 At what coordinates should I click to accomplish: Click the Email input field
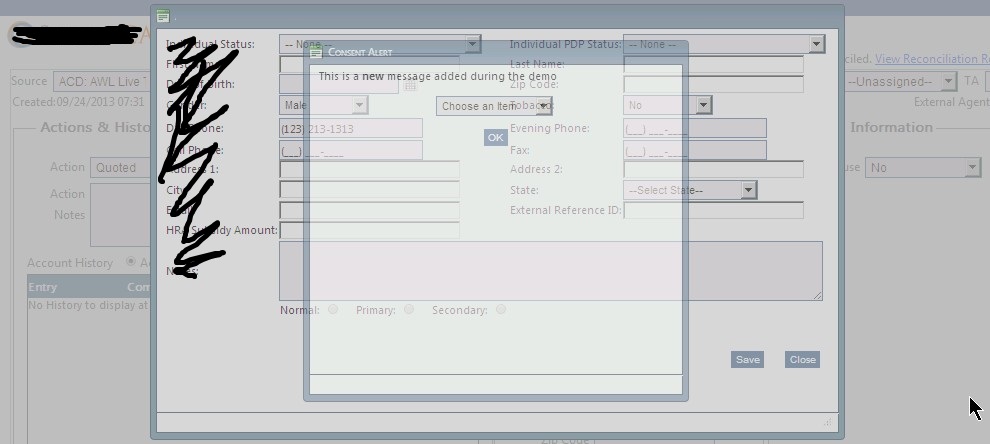pos(369,210)
